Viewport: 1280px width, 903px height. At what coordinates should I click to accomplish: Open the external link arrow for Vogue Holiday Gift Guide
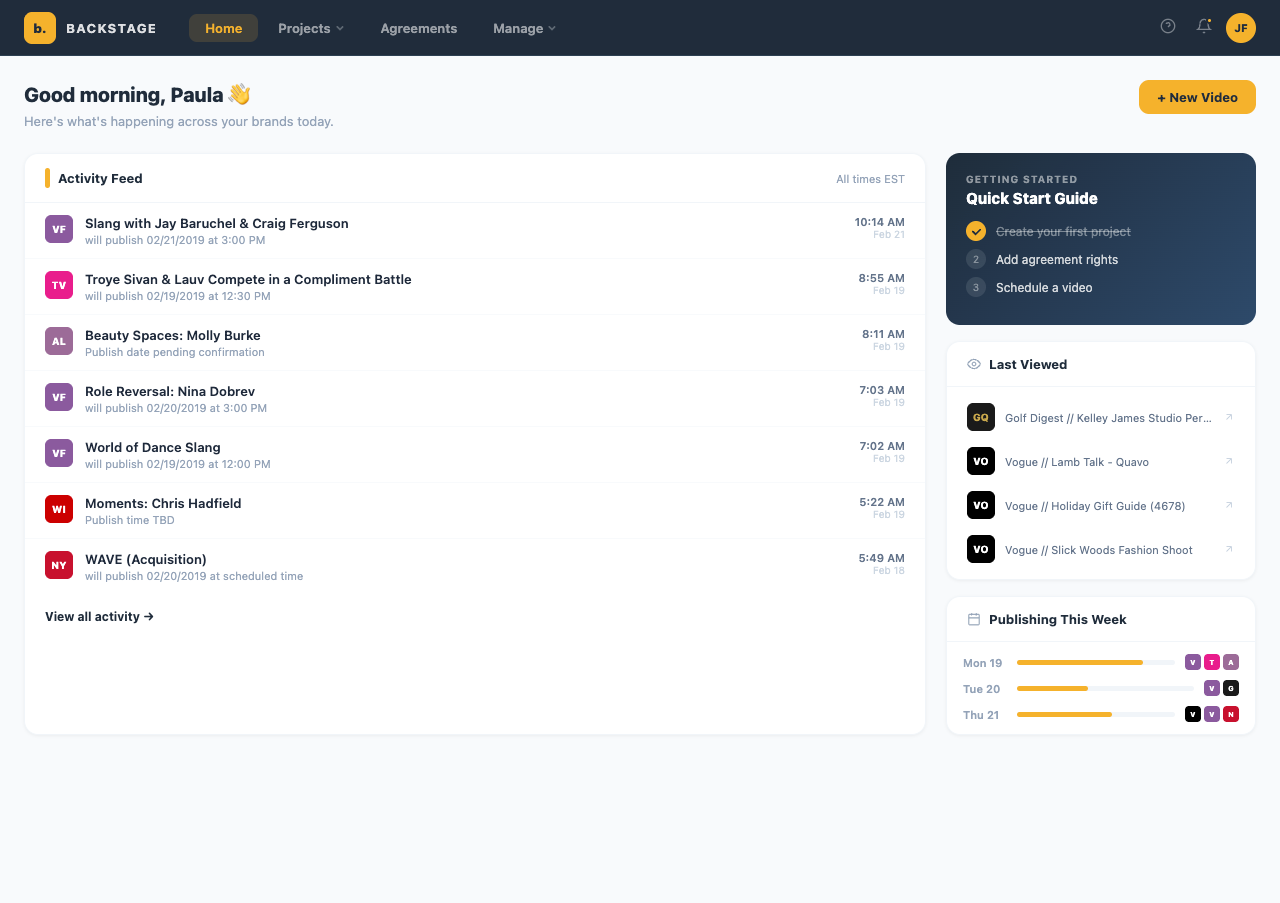point(1229,505)
